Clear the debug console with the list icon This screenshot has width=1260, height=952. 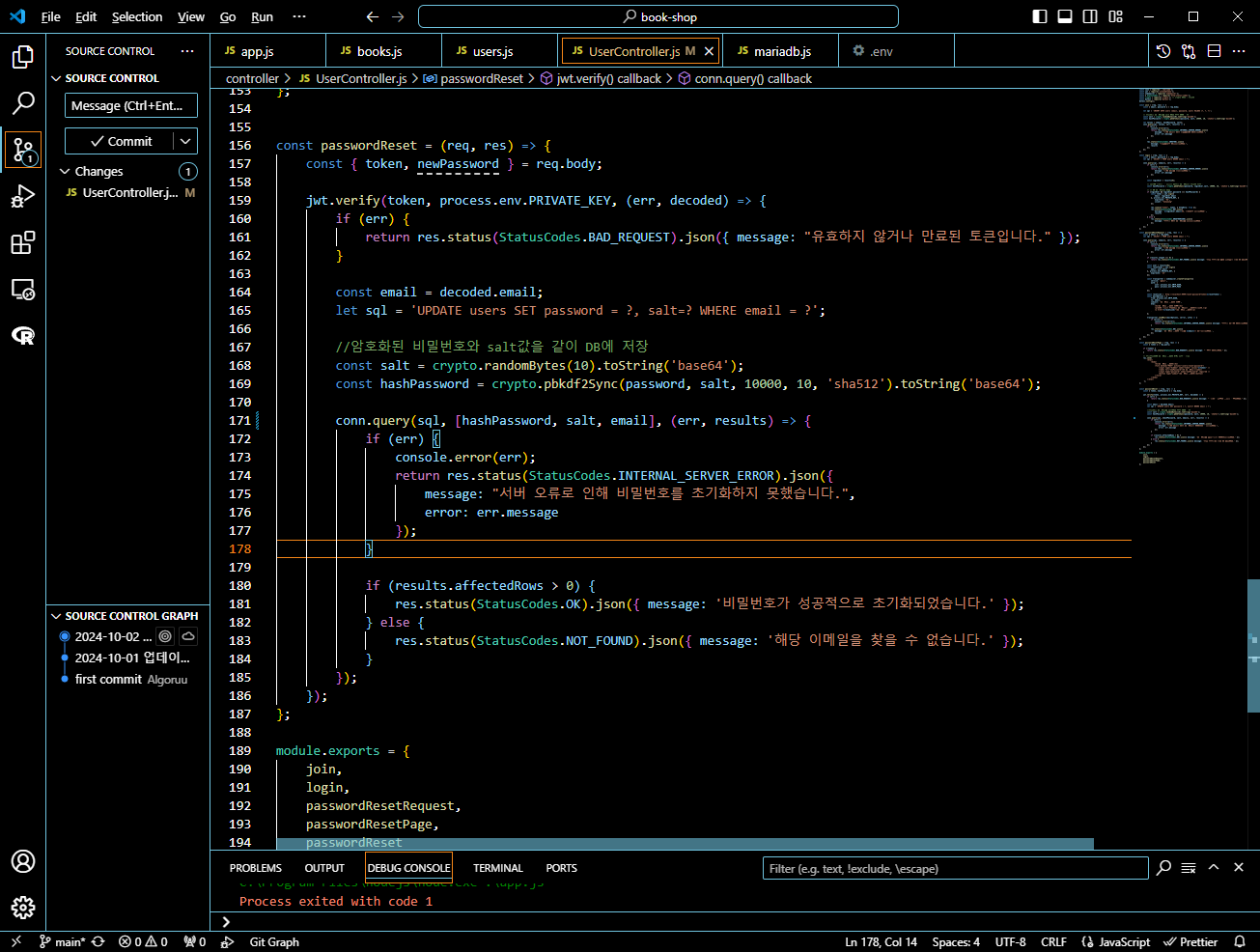click(x=1189, y=867)
